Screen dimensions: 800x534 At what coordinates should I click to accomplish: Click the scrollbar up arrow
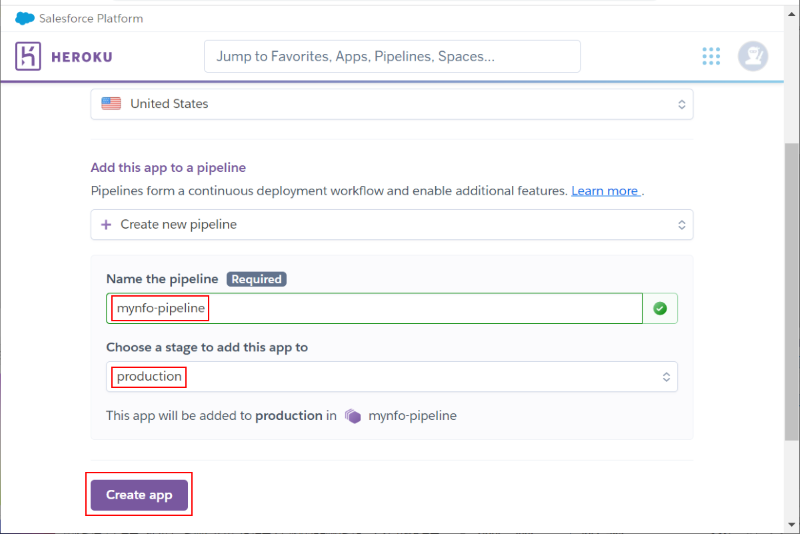[791, 14]
